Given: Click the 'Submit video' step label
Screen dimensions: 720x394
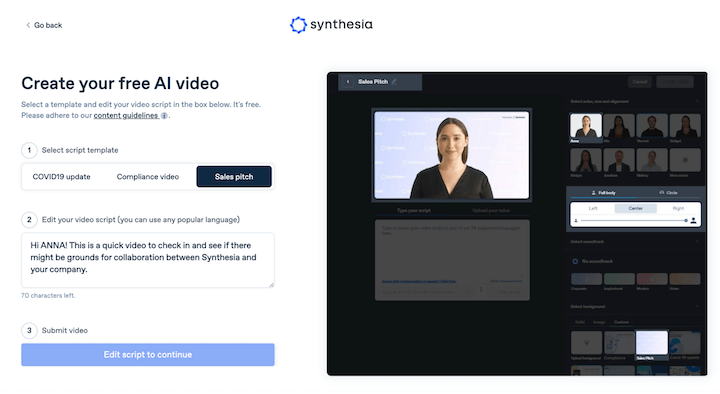Looking at the screenshot, I should coord(65,330).
